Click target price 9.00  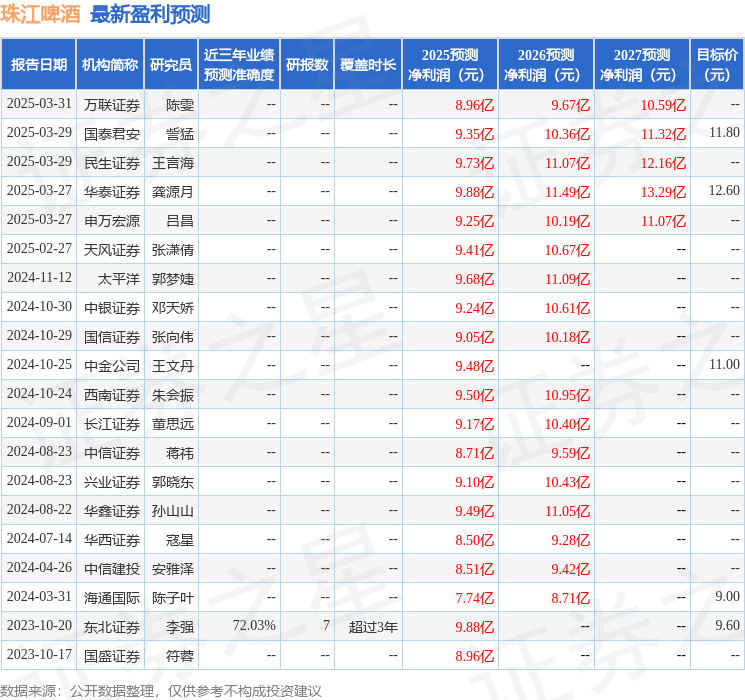click(x=727, y=596)
